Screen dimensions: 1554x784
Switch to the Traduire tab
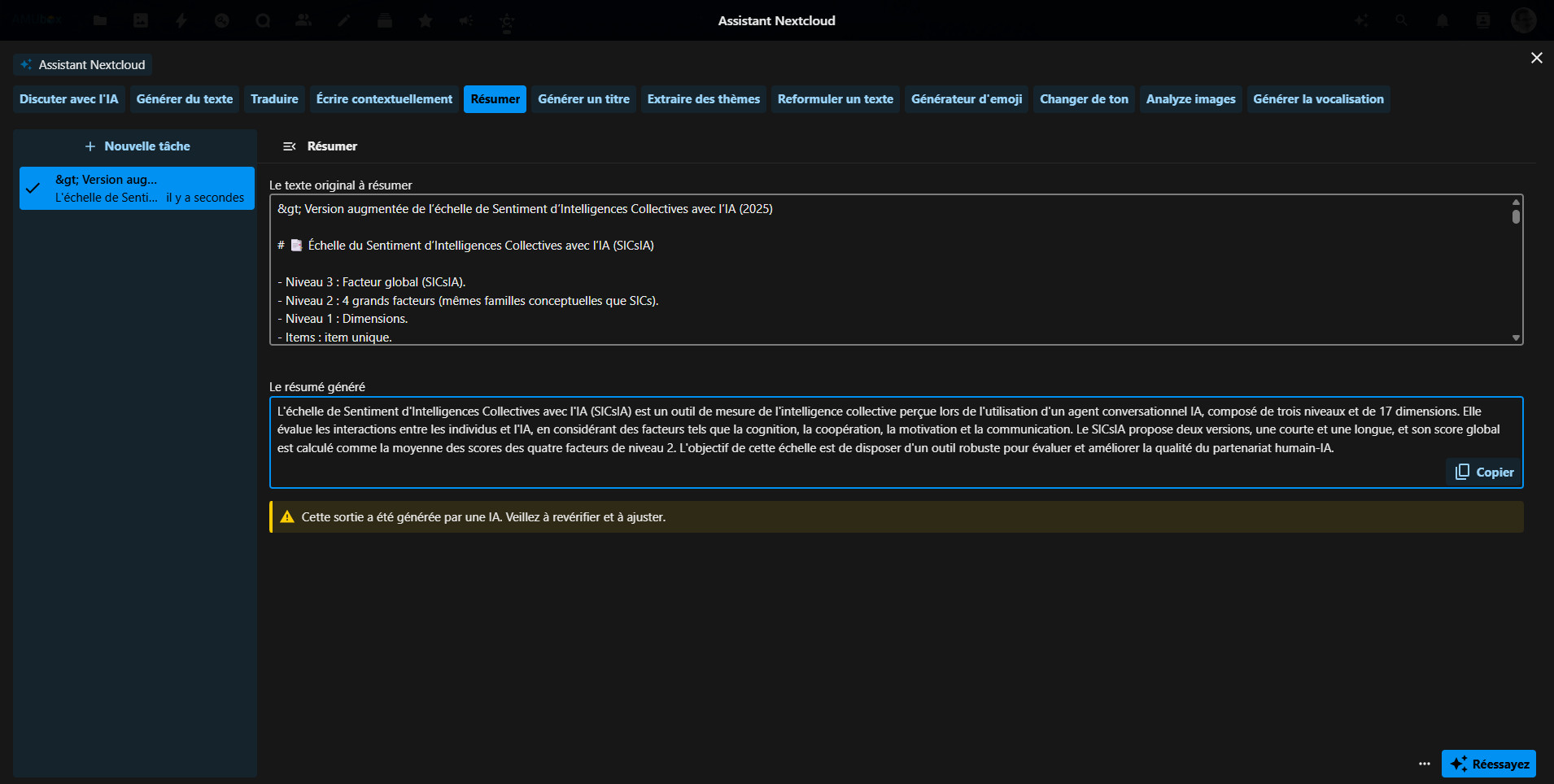[x=274, y=99]
